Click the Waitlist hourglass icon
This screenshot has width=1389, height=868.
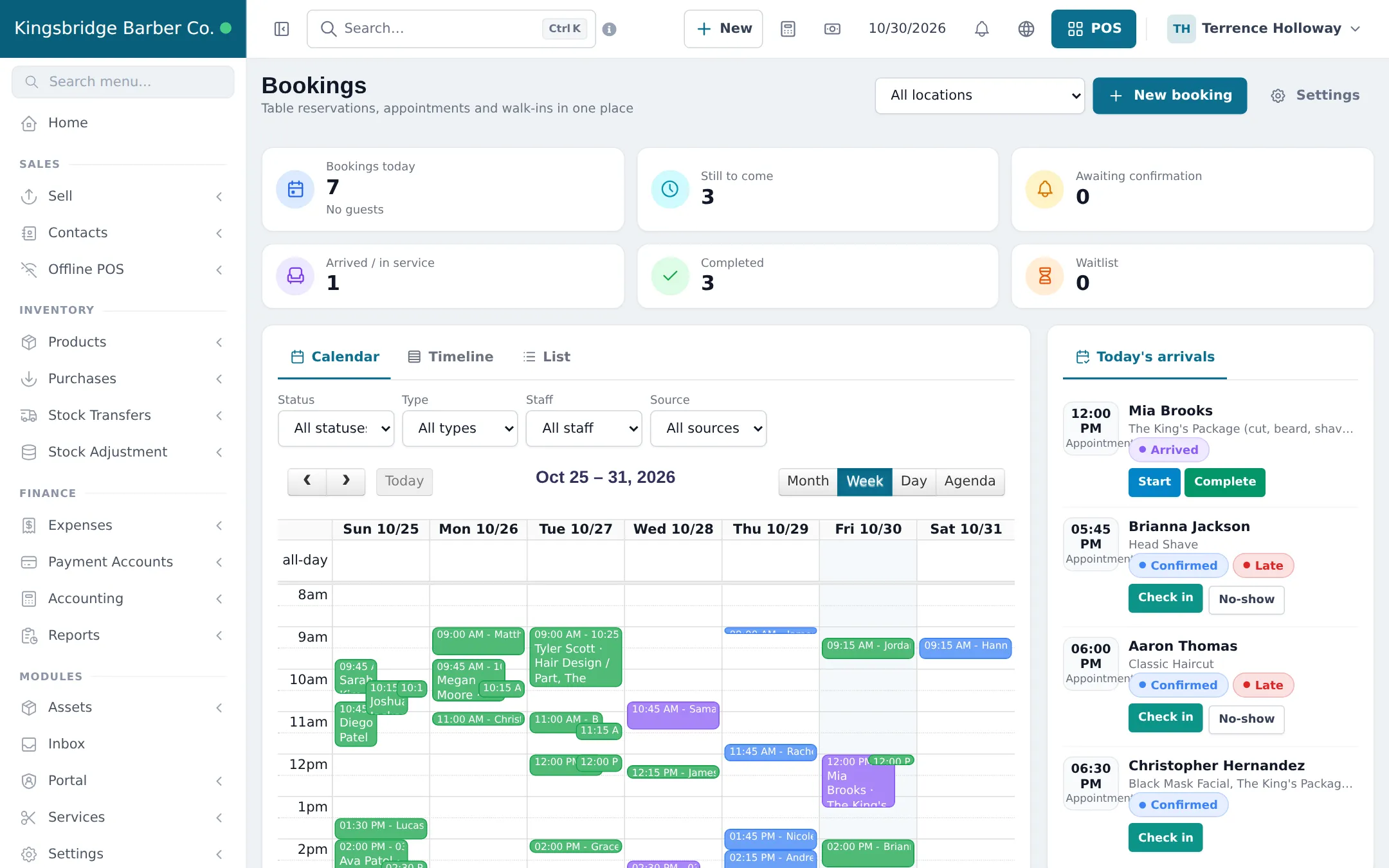(1045, 276)
